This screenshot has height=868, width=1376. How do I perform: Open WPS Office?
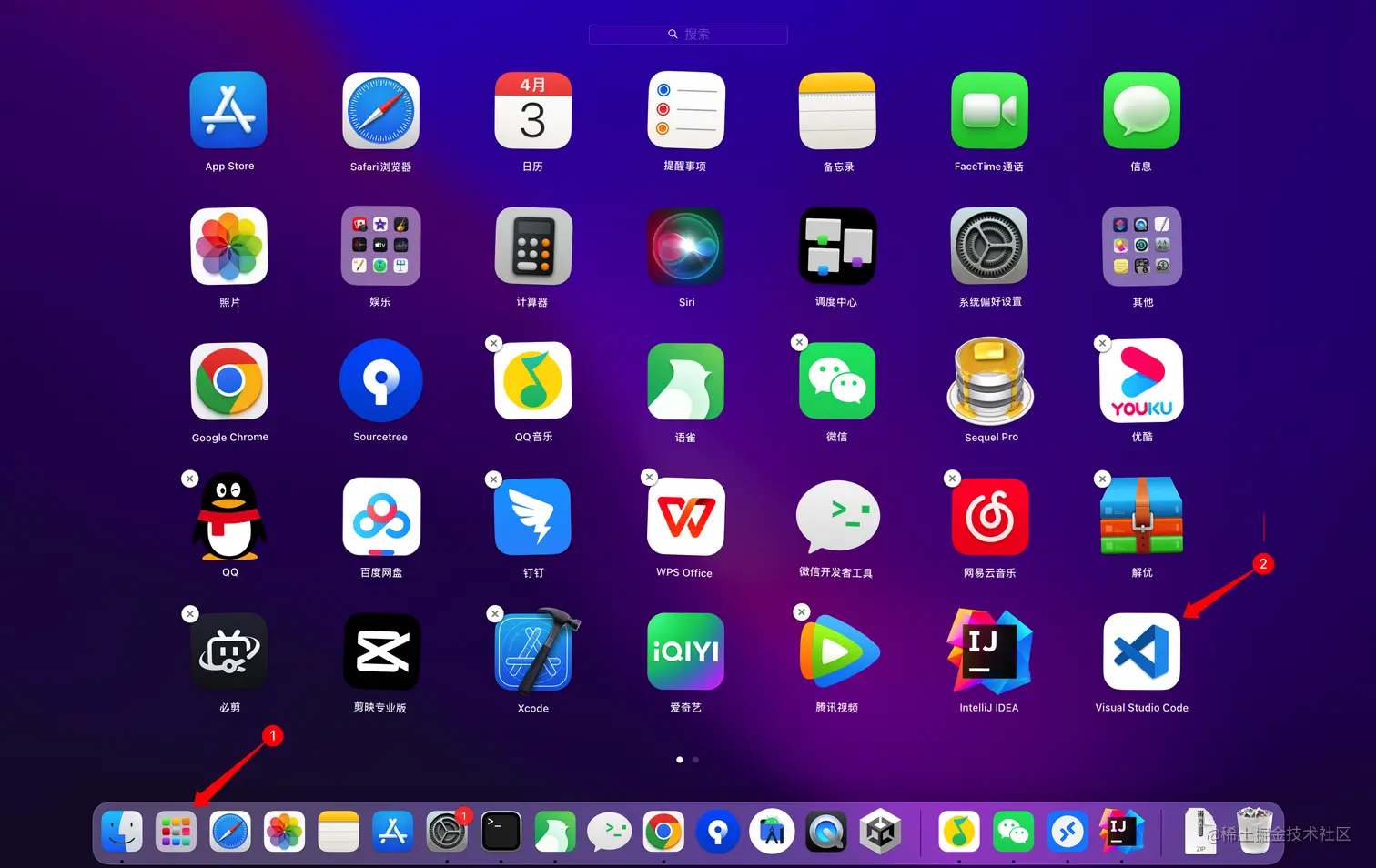tap(684, 516)
